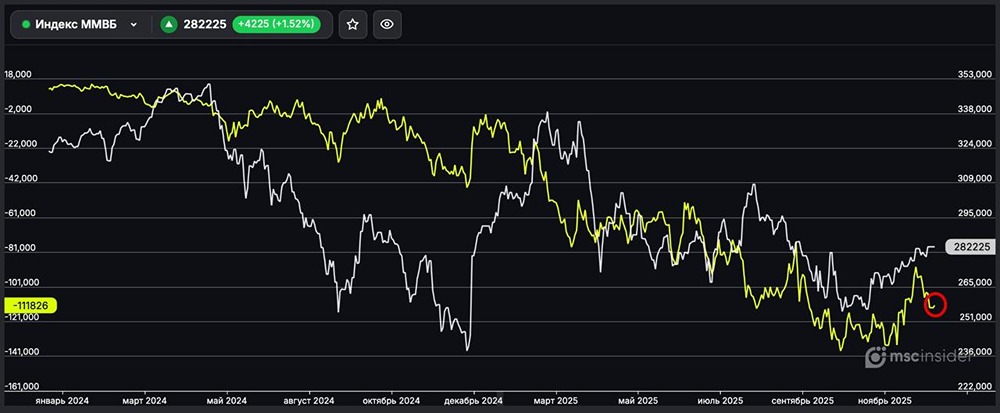The image size is (1000, 413).
Task: Click the -121,000 left axis value
Action: coord(22,317)
